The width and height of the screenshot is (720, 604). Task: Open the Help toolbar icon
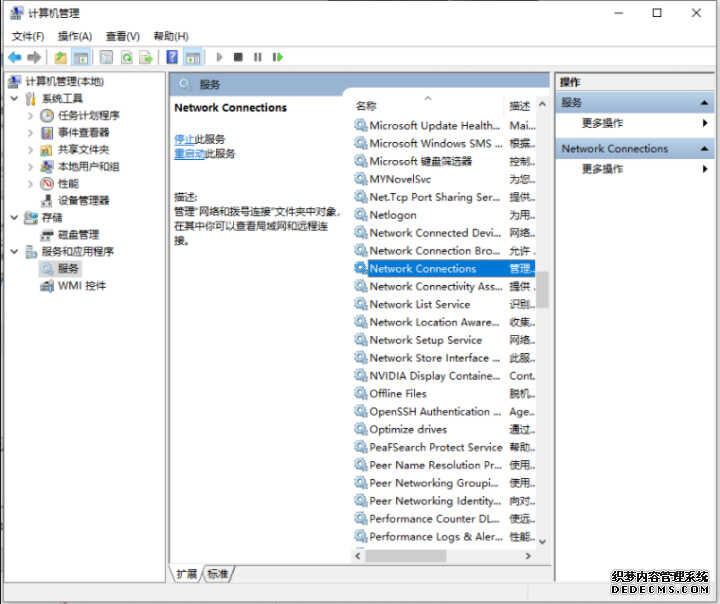click(172, 57)
